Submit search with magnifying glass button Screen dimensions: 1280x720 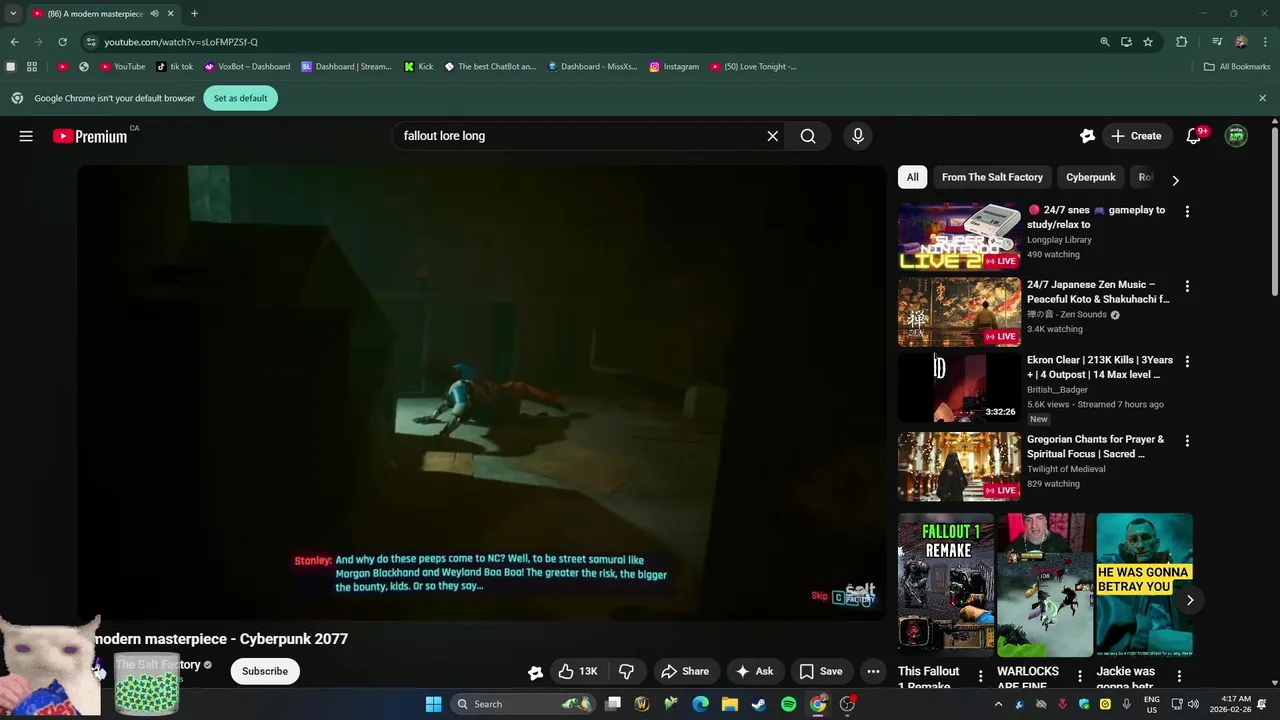point(808,136)
